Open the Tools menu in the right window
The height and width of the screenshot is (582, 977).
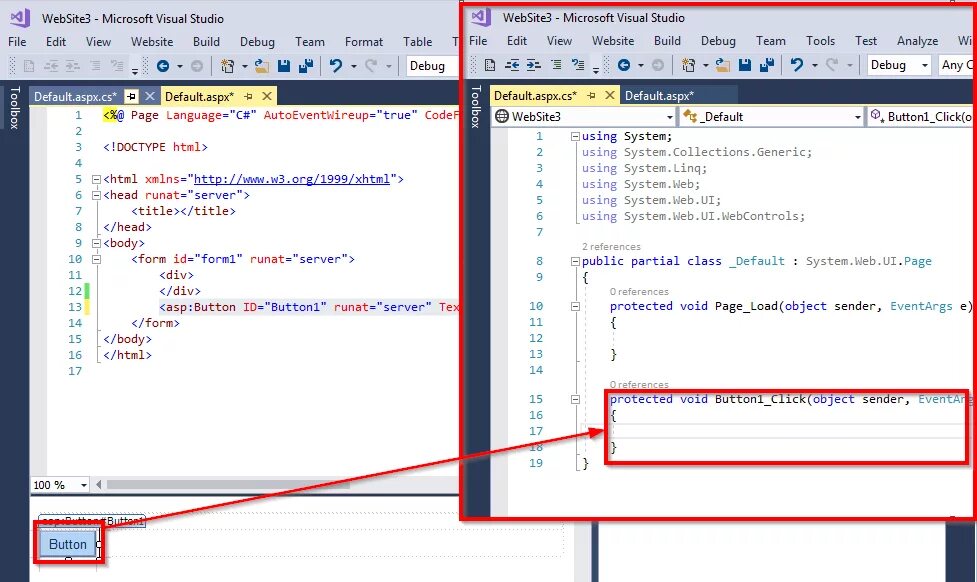coord(820,41)
